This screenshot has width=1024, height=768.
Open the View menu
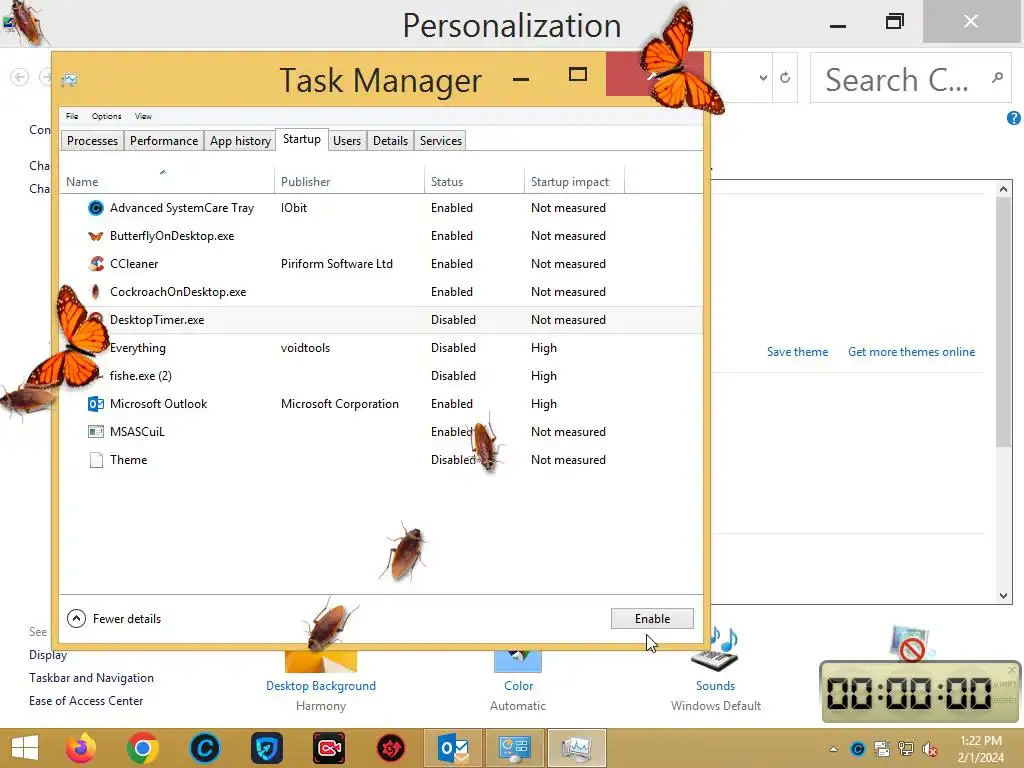coord(143,116)
